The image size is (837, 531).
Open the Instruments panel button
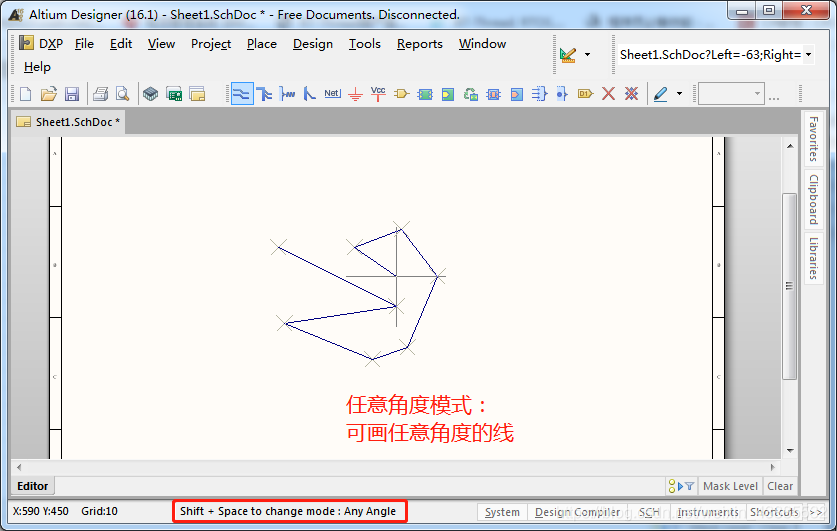[708, 512]
